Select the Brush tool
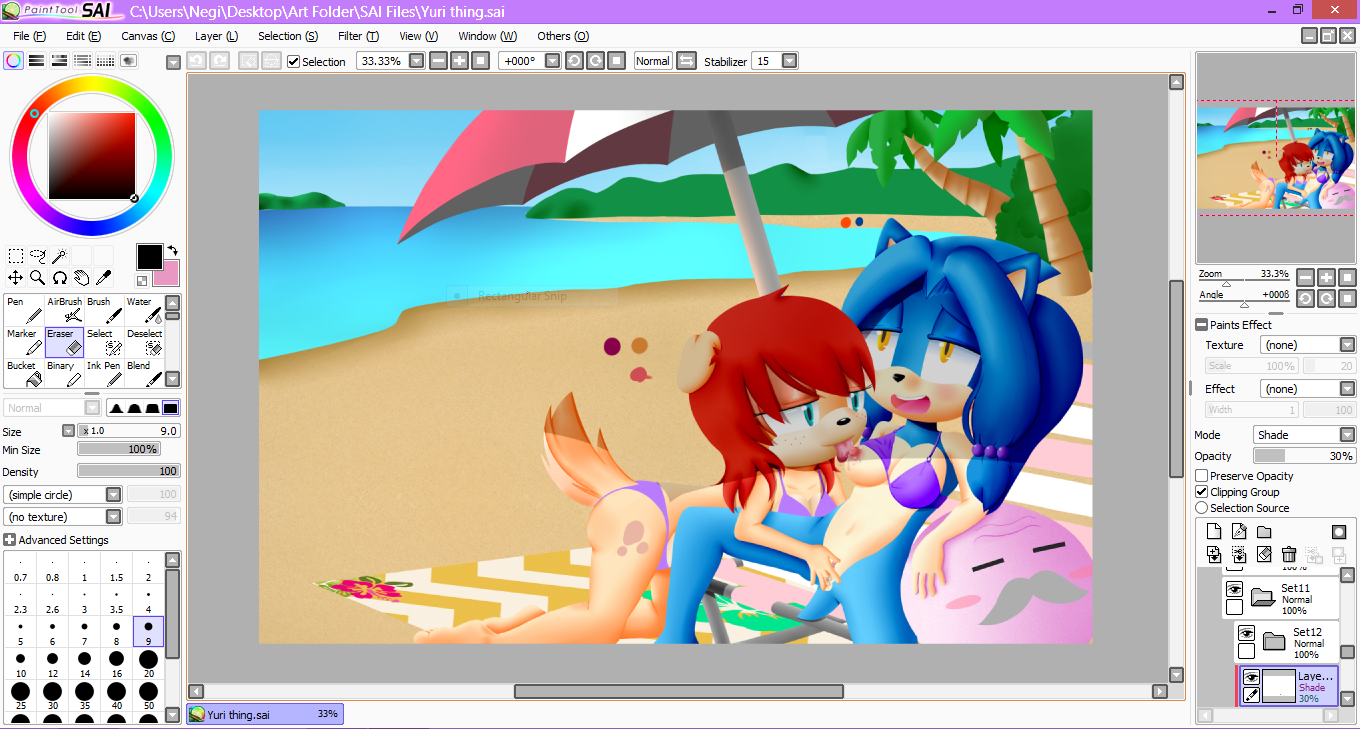 (x=104, y=310)
